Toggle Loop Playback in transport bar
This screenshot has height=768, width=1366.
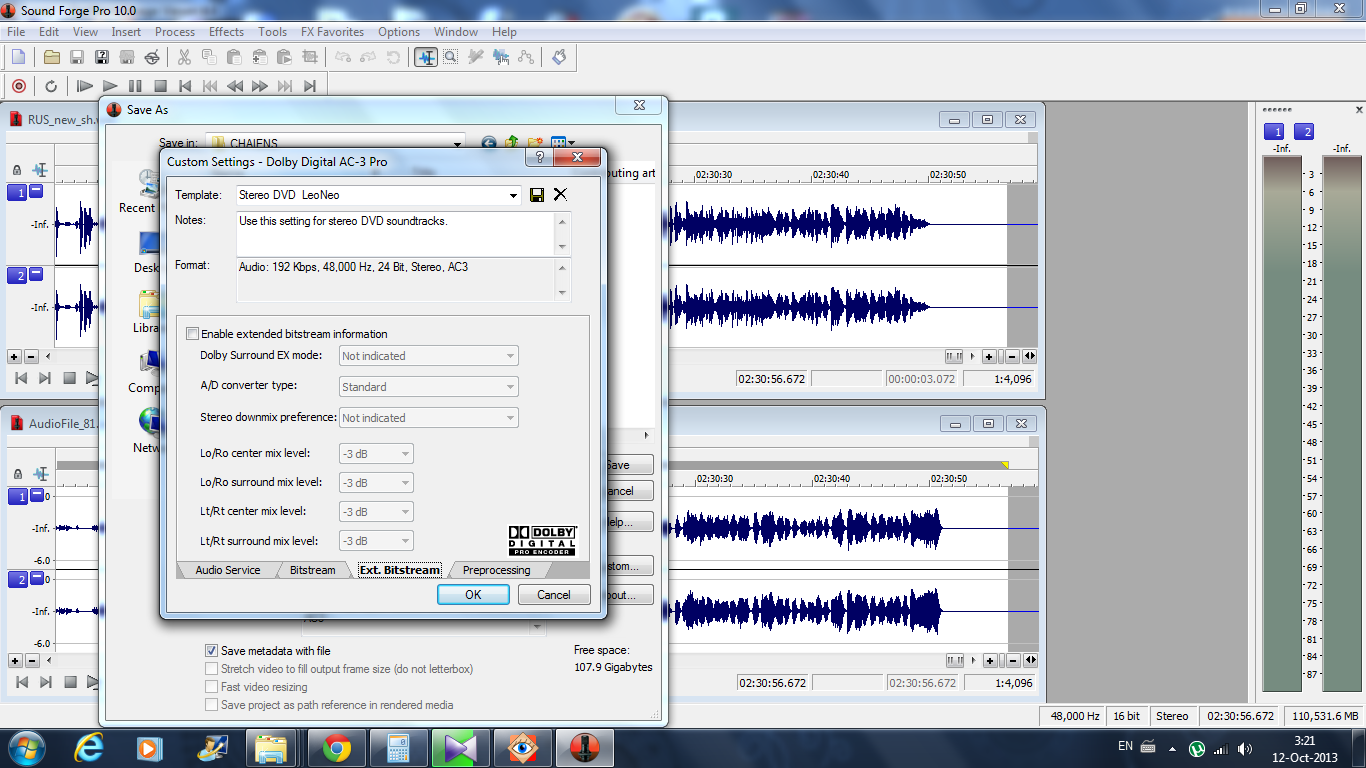pos(51,86)
